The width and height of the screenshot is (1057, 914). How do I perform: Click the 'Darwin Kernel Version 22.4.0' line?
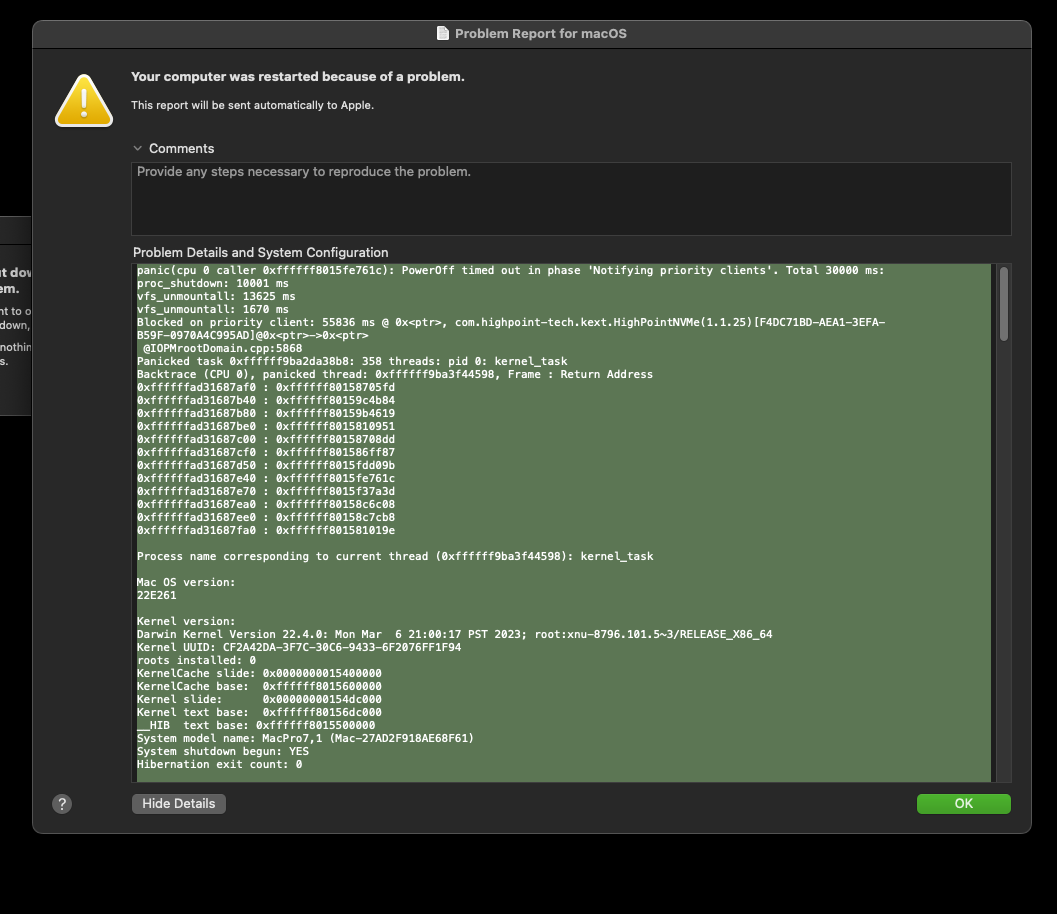454,634
